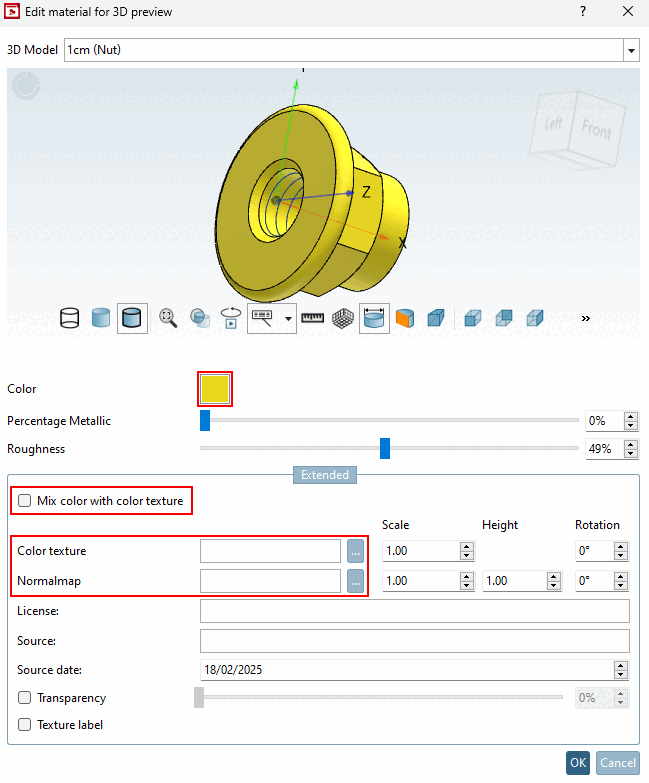Enable the orange section cut view icon
Image resolution: width=649 pixels, height=783 pixels.
click(405, 318)
